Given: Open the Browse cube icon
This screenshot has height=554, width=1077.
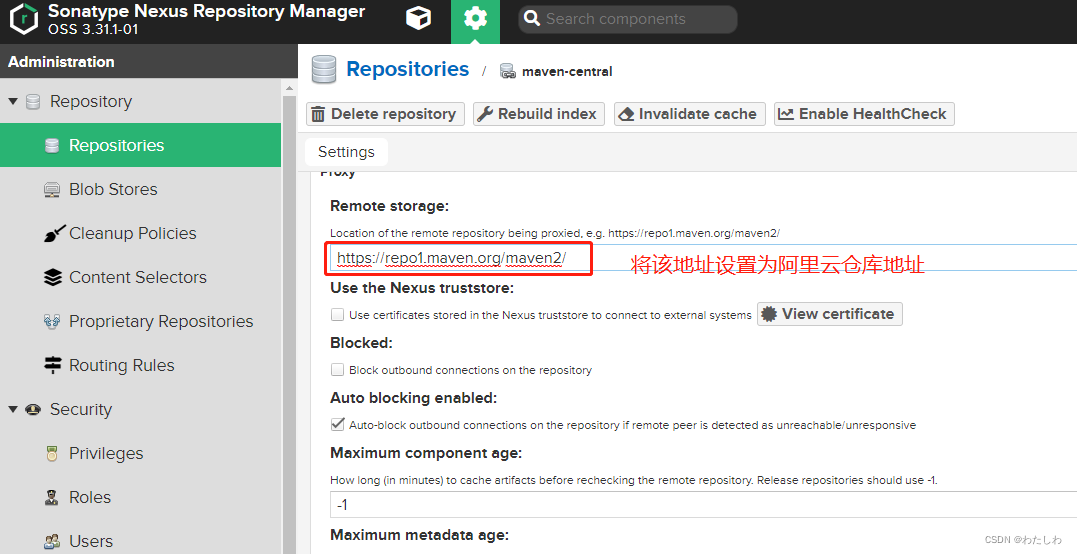Looking at the screenshot, I should pyautogui.click(x=418, y=19).
